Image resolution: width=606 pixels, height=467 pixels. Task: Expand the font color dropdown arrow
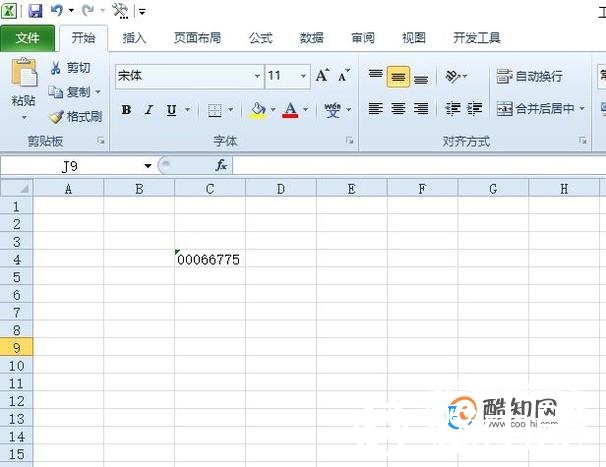pyautogui.click(x=305, y=110)
